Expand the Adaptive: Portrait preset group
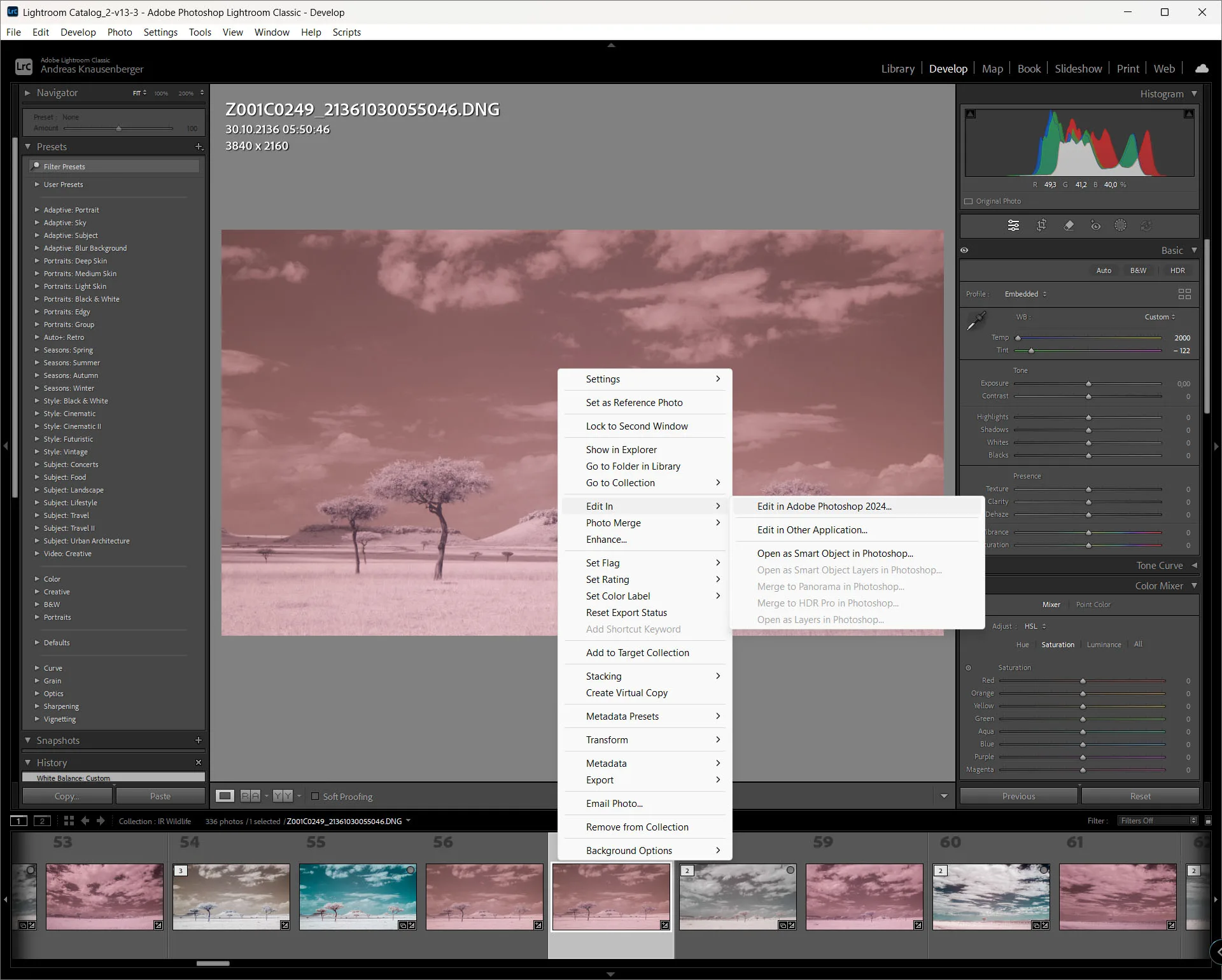This screenshot has width=1222, height=980. [37, 210]
